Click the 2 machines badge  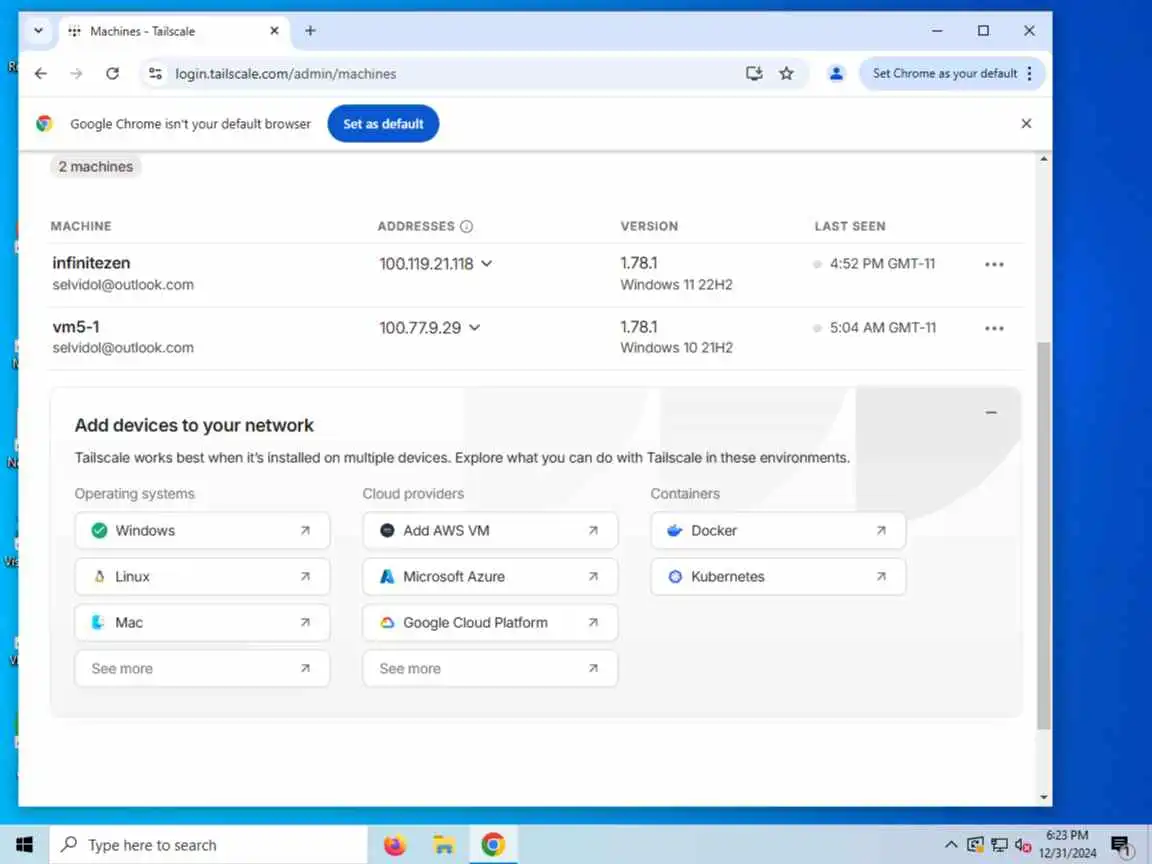(x=96, y=167)
